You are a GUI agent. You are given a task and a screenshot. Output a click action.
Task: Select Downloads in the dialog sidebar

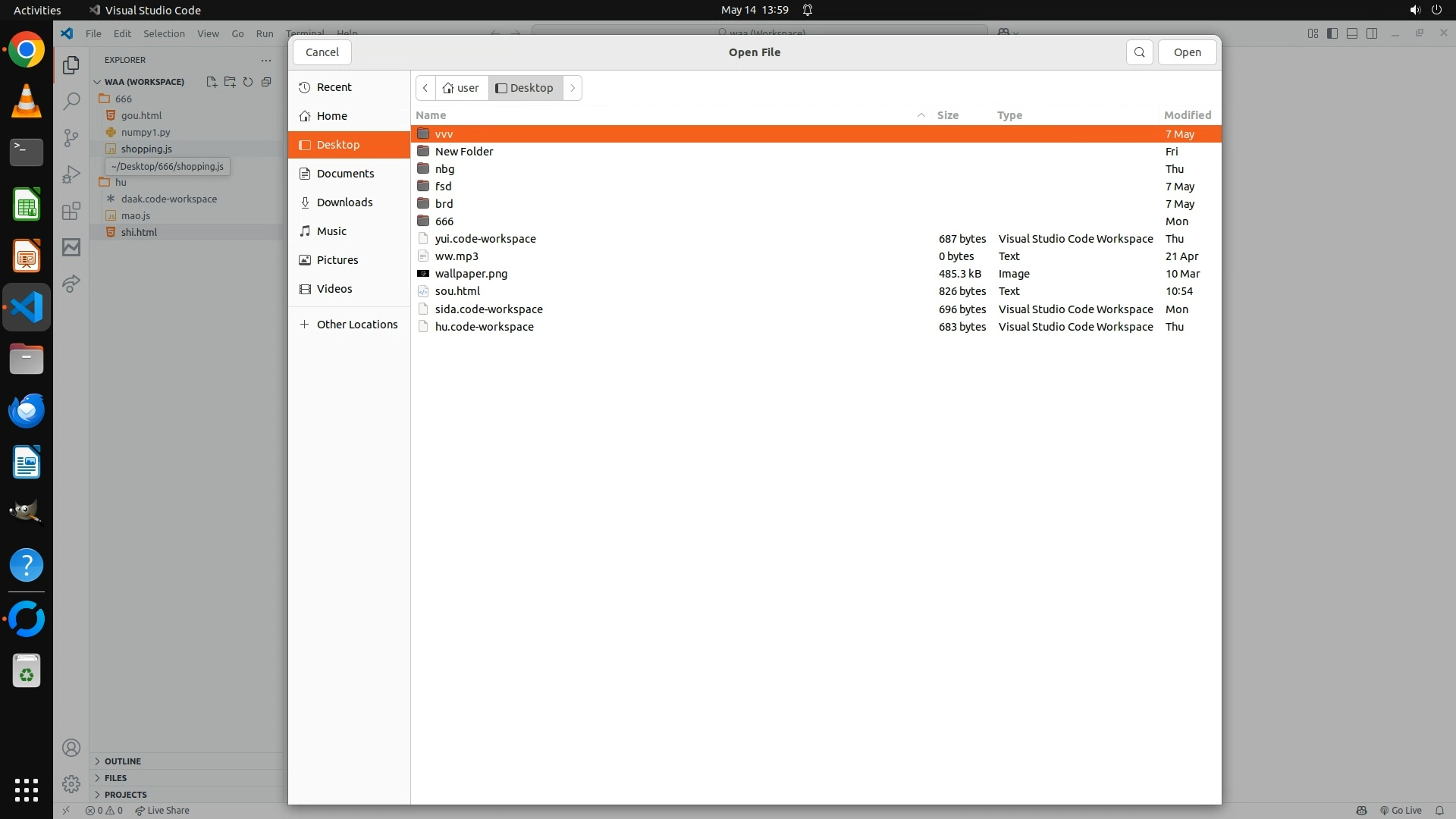344,202
